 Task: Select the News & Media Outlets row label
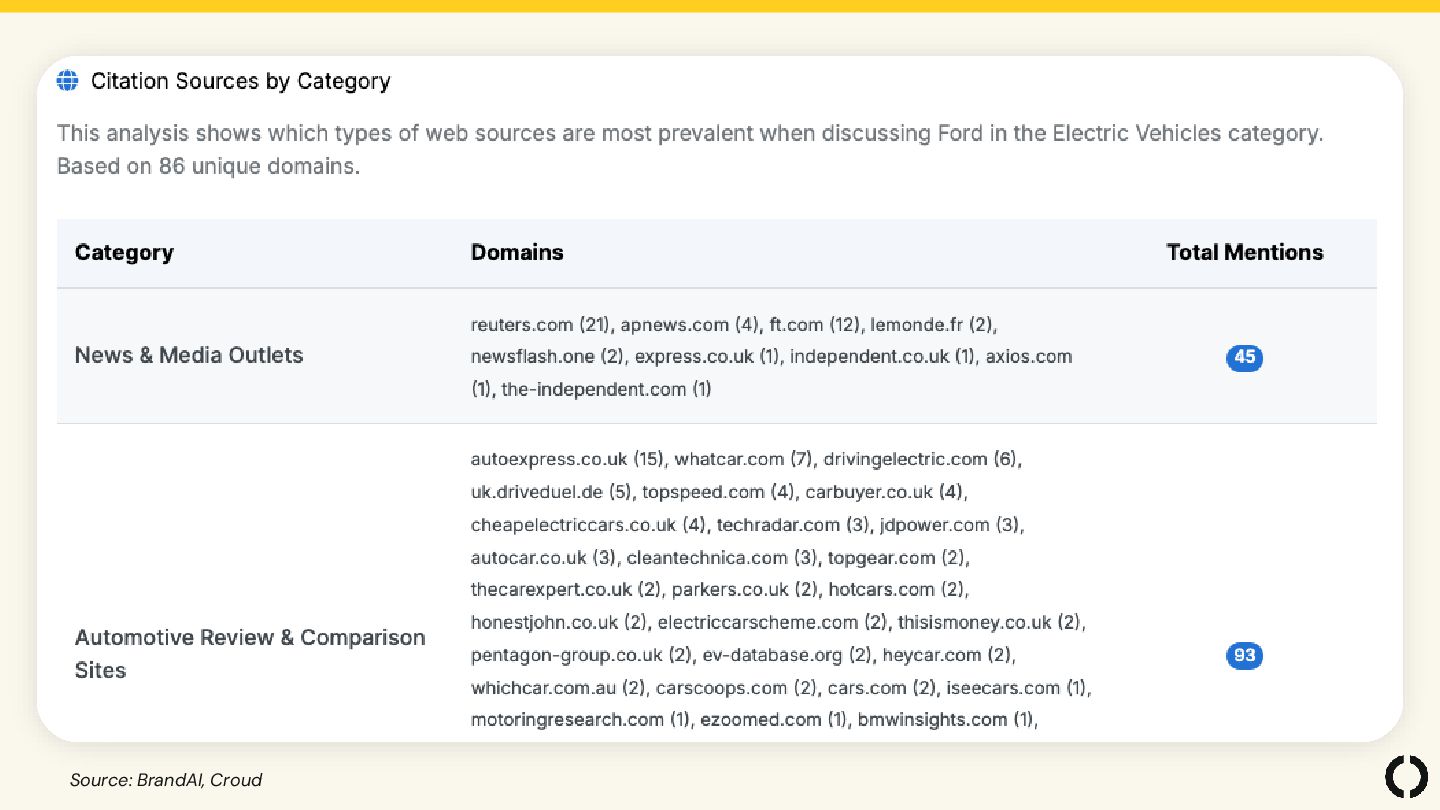[189, 355]
